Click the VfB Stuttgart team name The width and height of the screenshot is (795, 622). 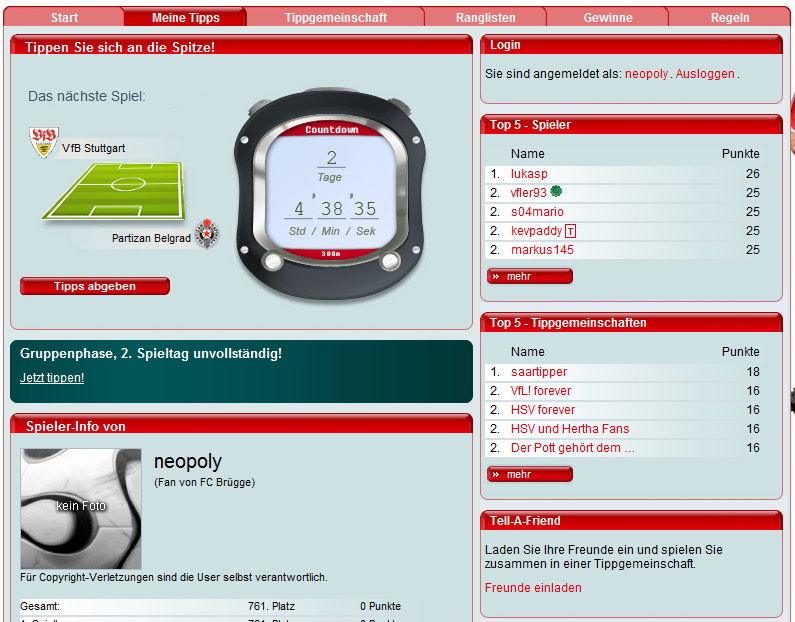(93, 149)
